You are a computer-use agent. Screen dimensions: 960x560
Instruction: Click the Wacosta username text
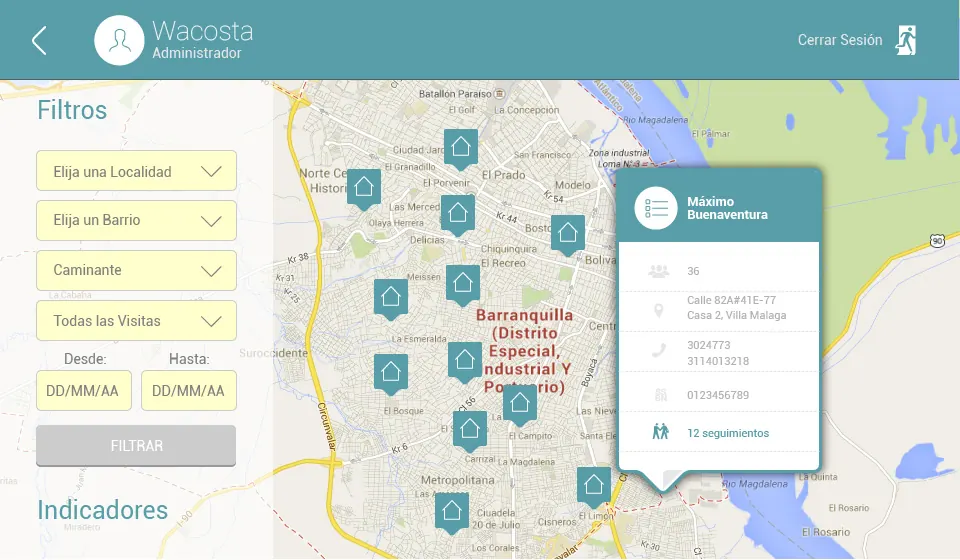click(203, 31)
